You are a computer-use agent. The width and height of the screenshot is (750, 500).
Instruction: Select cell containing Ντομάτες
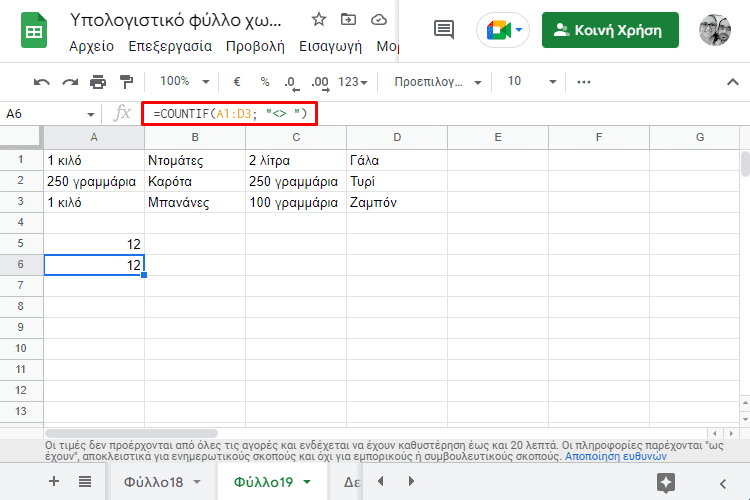[x=195, y=160]
